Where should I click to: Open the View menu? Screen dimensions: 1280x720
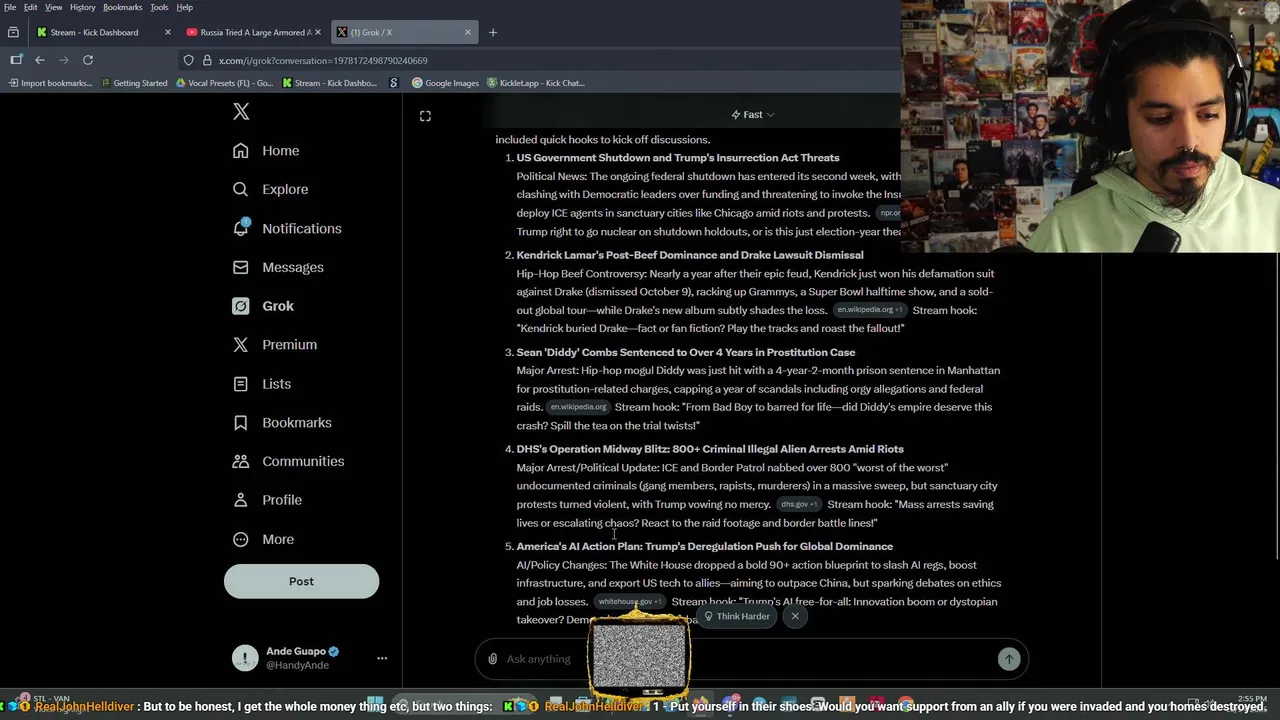tap(54, 7)
